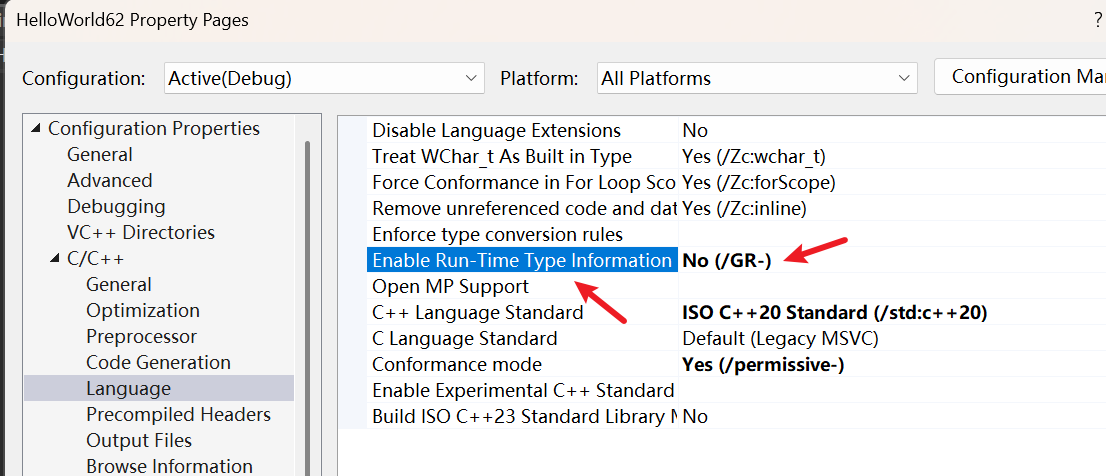Open the Output Files page

(x=139, y=441)
